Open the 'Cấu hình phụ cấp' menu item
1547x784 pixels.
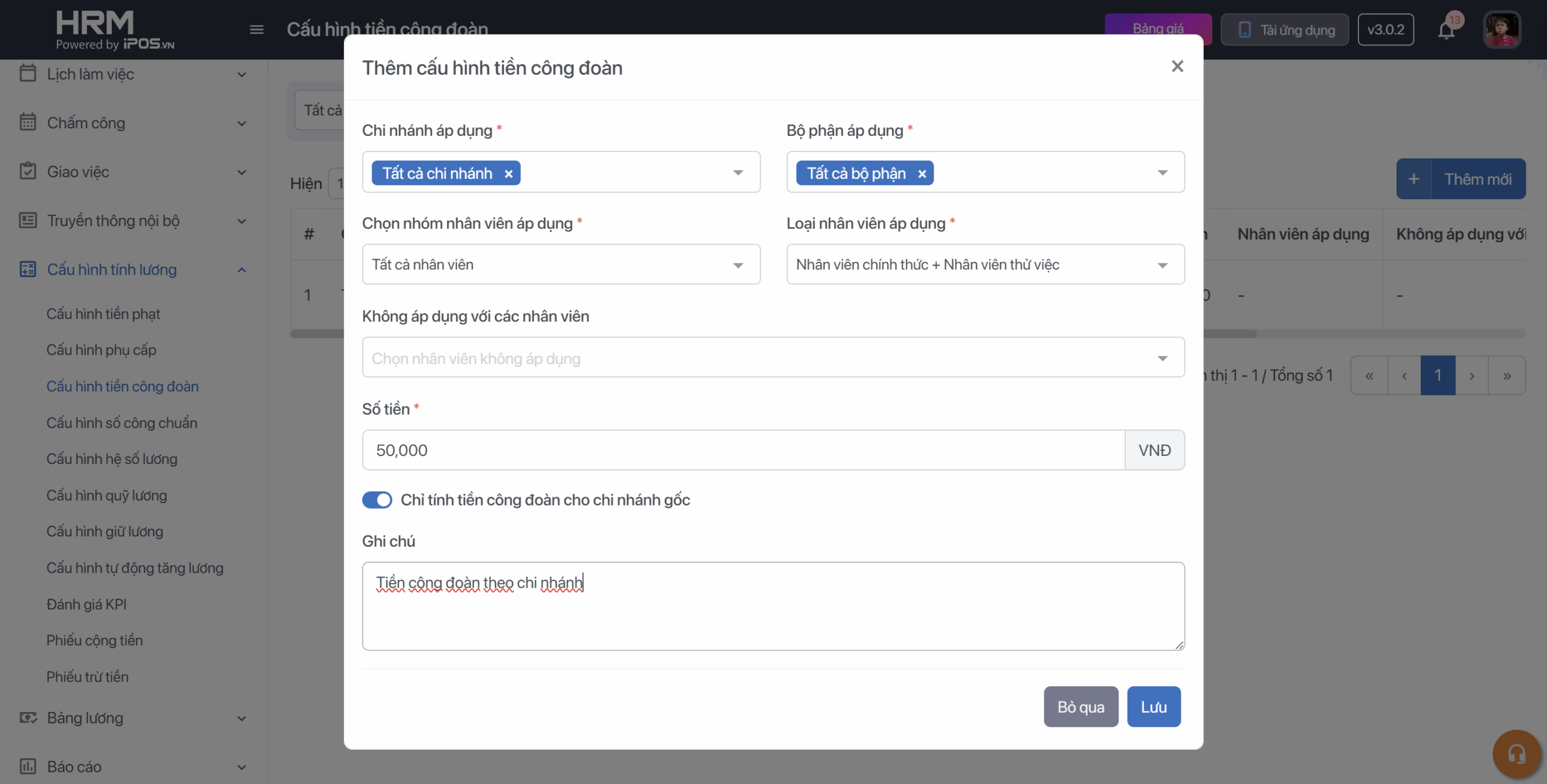pos(102,350)
